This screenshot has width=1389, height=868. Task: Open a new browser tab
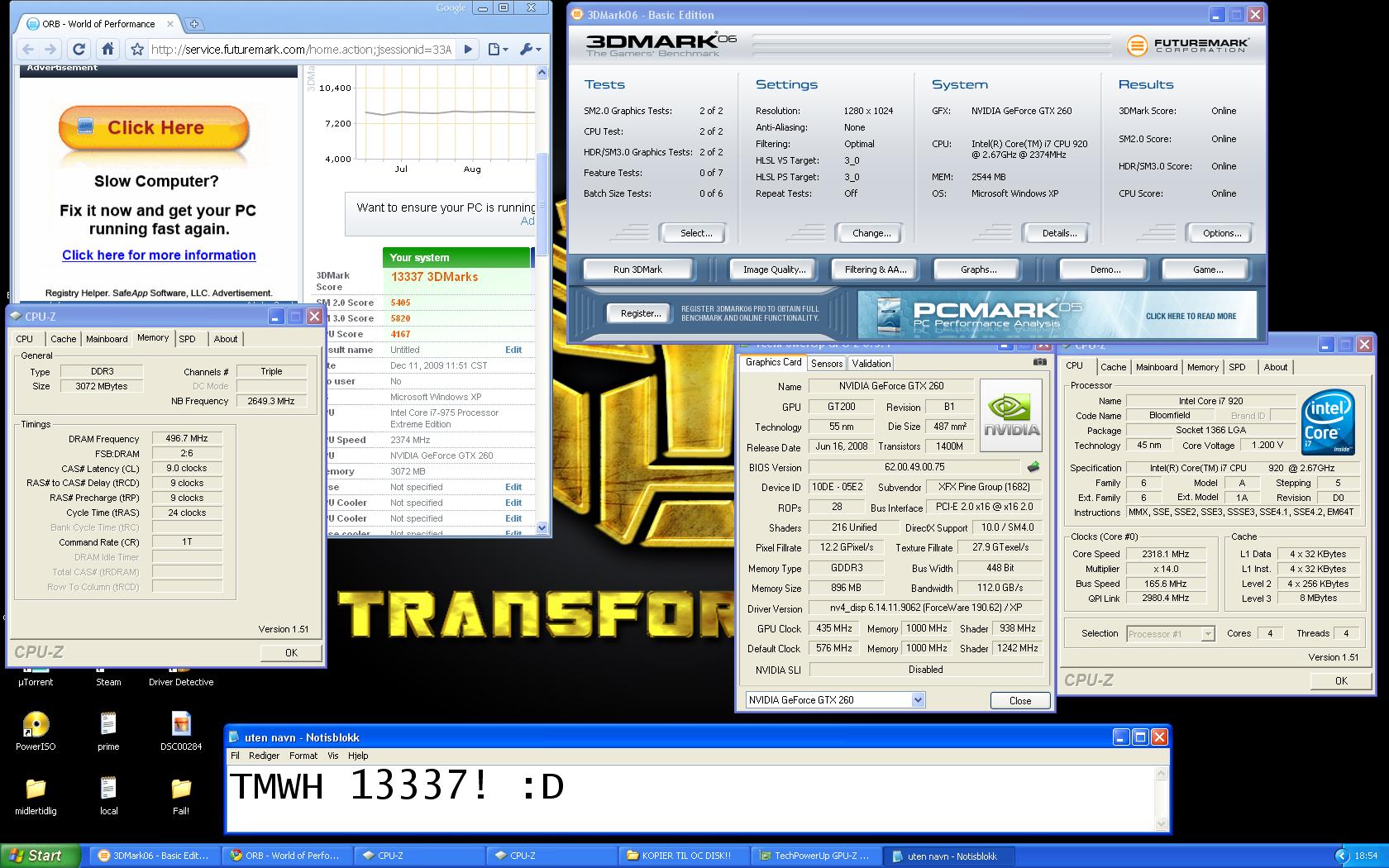(193, 24)
